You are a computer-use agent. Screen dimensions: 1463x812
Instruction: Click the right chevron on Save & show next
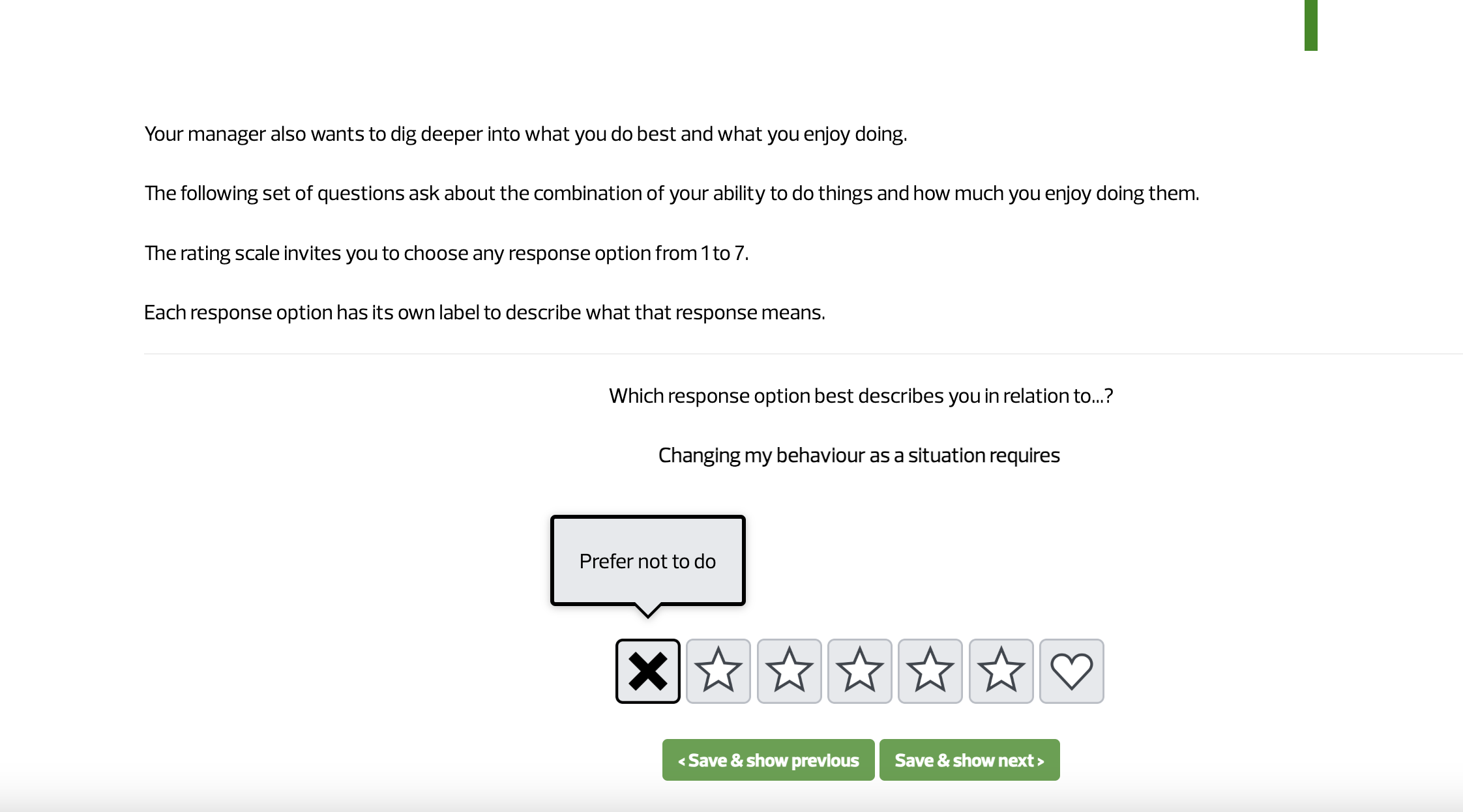tap(1041, 761)
